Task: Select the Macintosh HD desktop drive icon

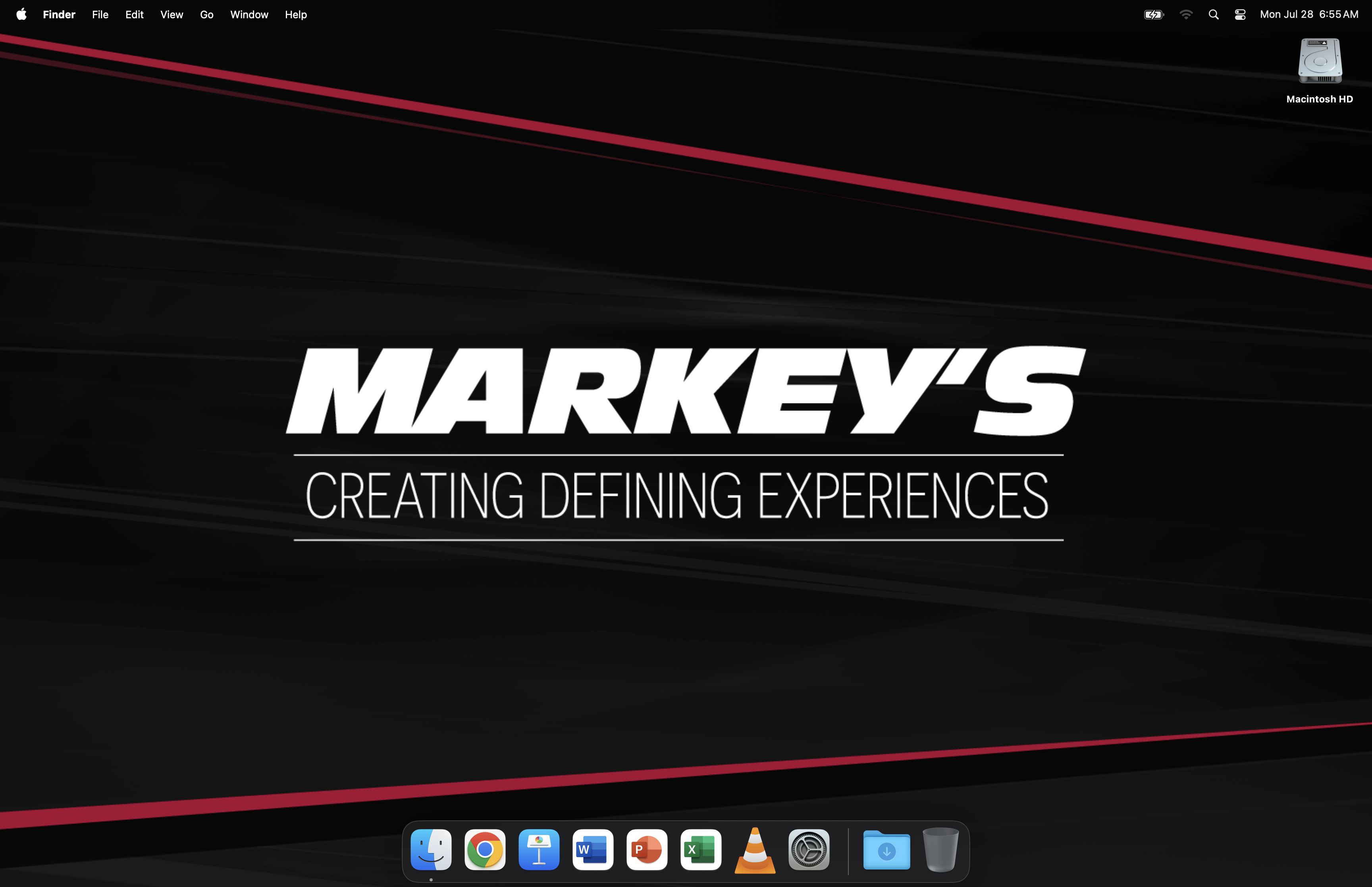Action: (1320, 61)
